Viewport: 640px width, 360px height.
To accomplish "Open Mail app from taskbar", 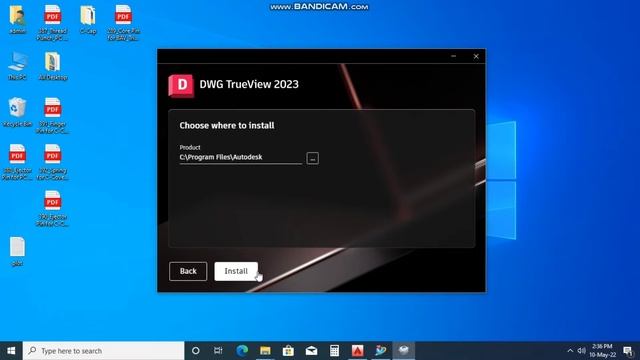I will coord(311,351).
